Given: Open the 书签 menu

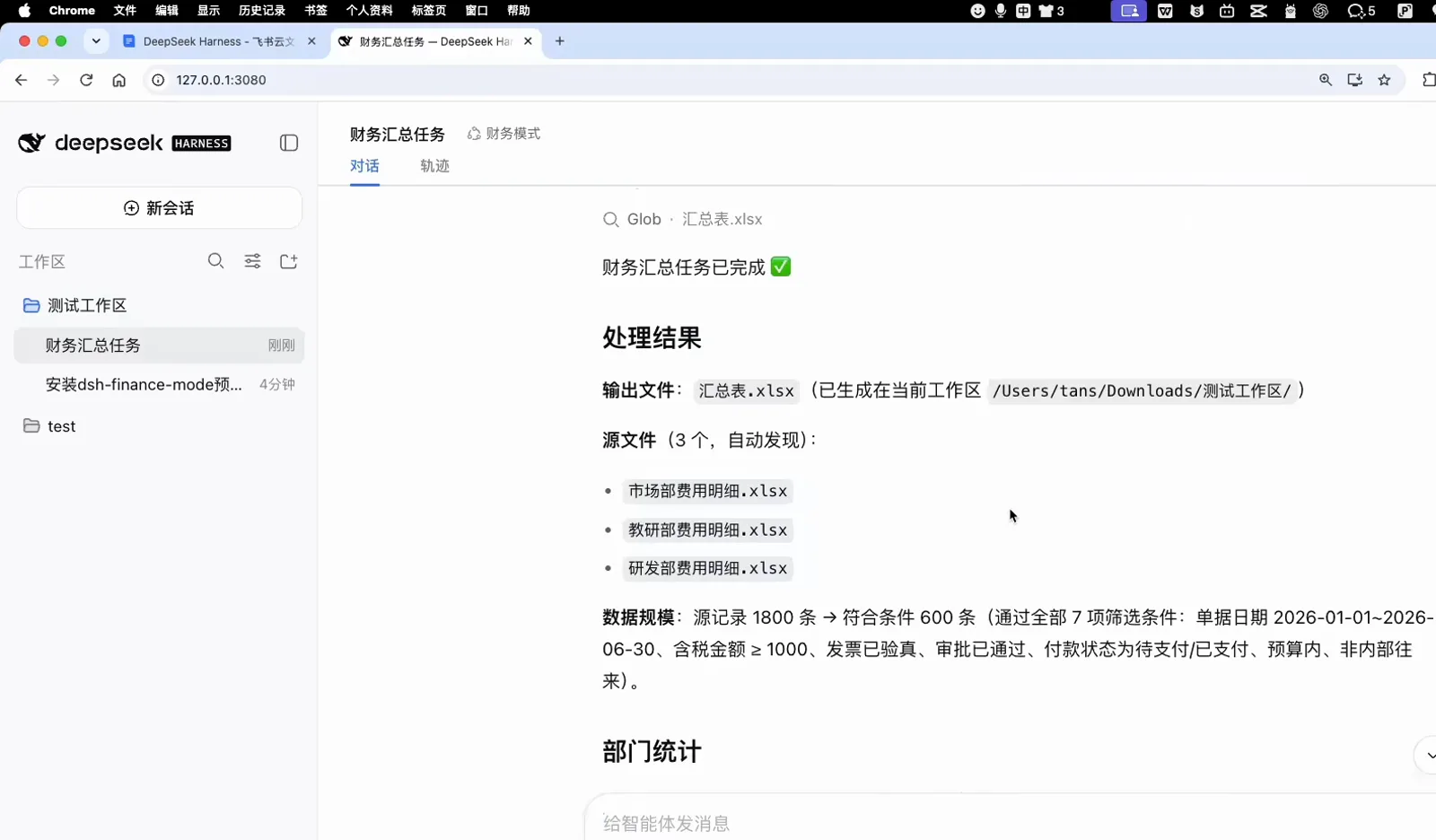Looking at the screenshot, I should point(316,11).
